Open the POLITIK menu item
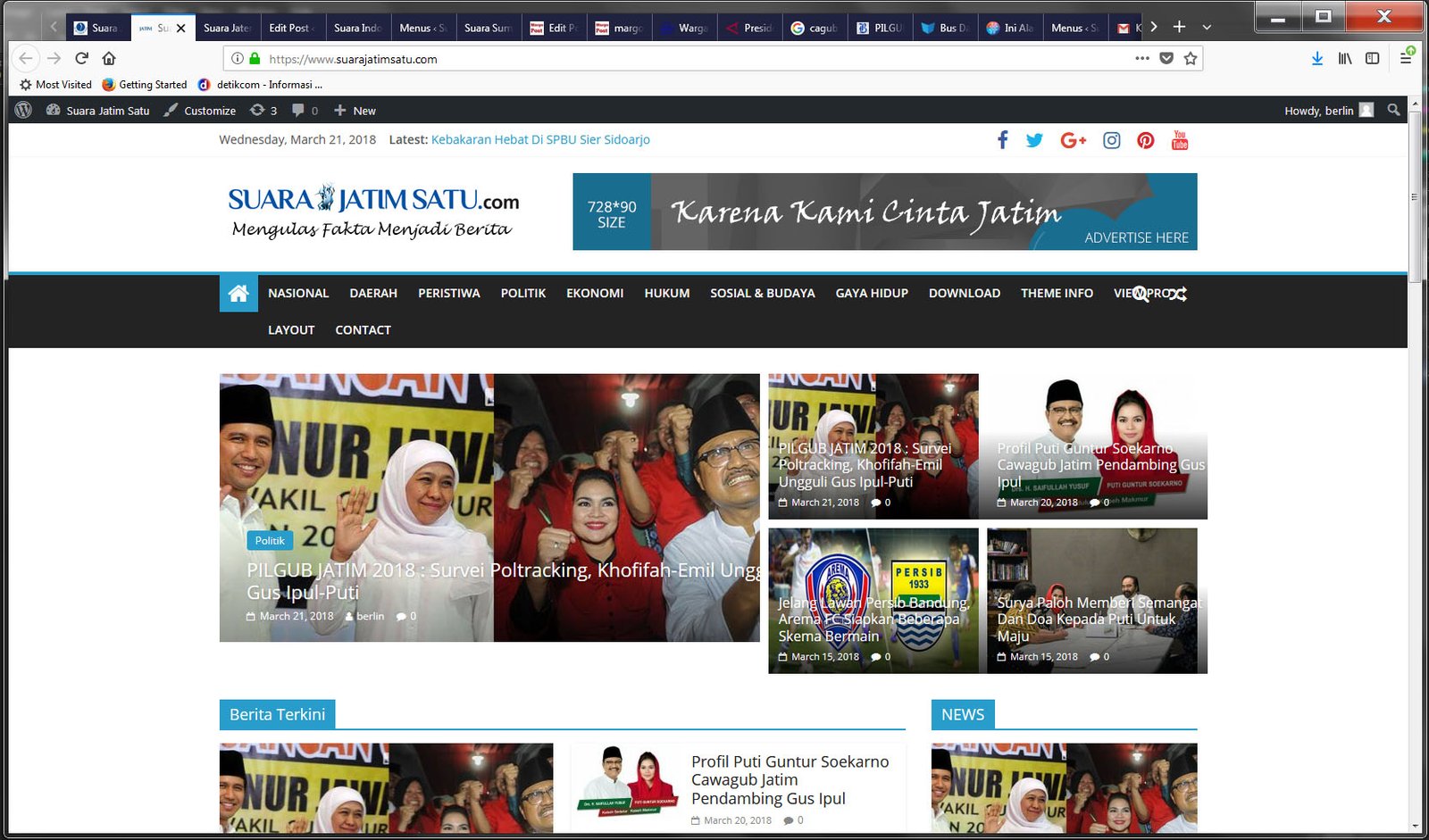The width and height of the screenshot is (1429, 840). 522,294
